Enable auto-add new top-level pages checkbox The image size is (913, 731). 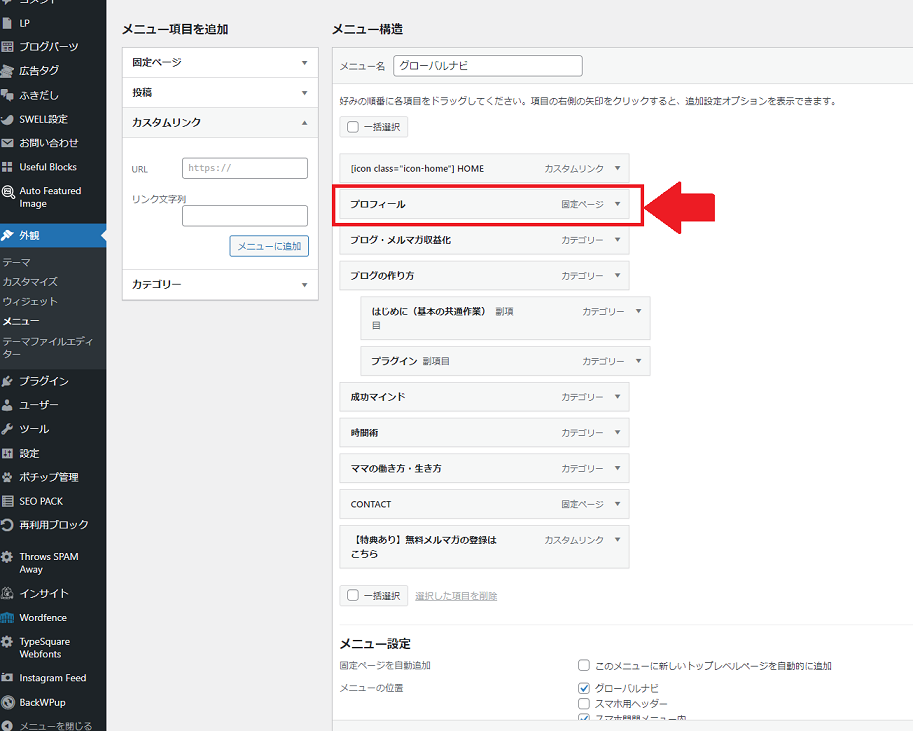pyautogui.click(x=584, y=665)
